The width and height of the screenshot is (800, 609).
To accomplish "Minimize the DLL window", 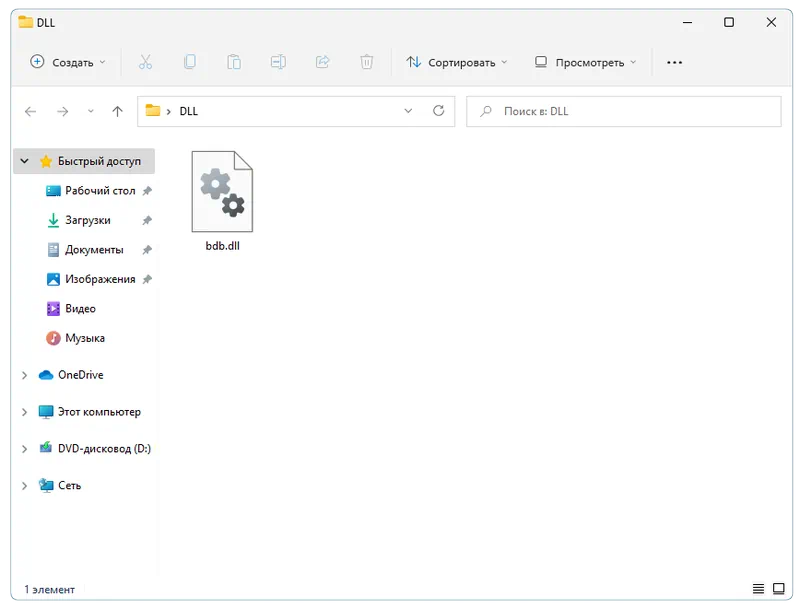I will pyautogui.click(x=687, y=22).
